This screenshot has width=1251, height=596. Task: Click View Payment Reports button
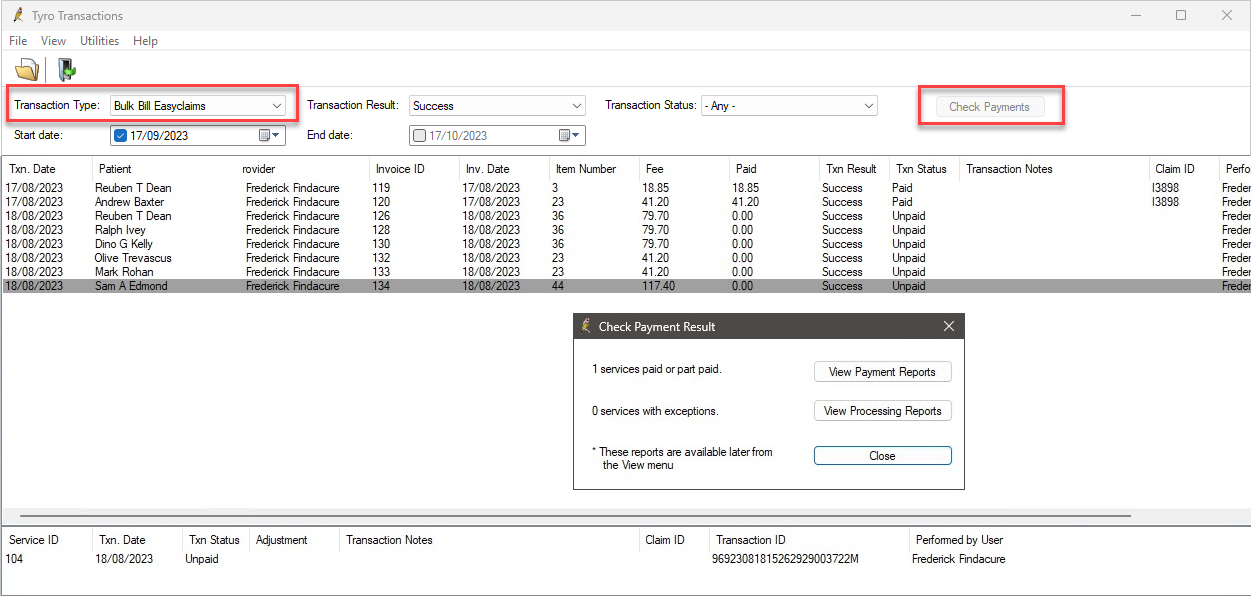coord(882,372)
